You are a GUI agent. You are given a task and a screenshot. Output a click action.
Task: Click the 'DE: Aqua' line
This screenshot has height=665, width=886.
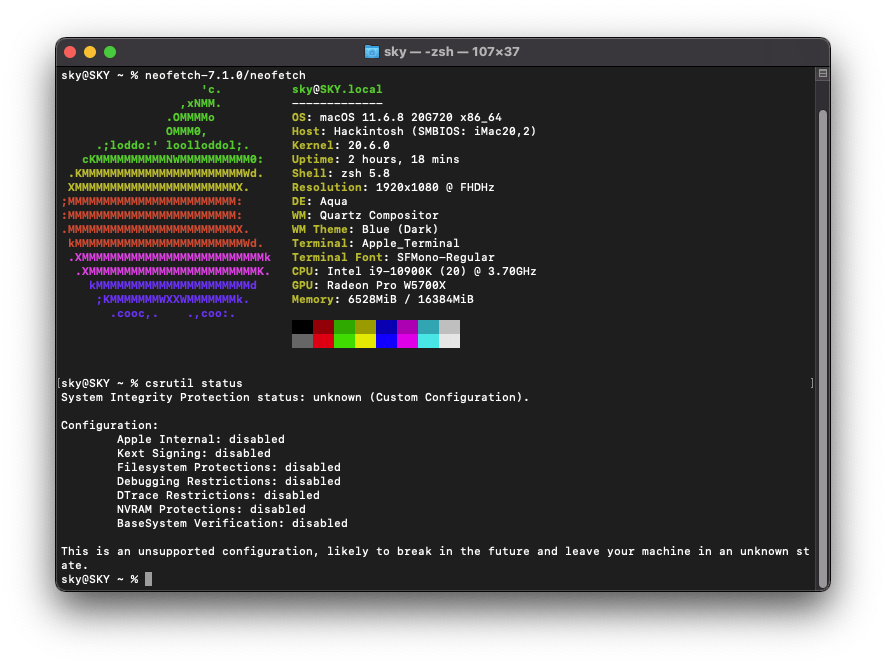(x=320, y=201)
